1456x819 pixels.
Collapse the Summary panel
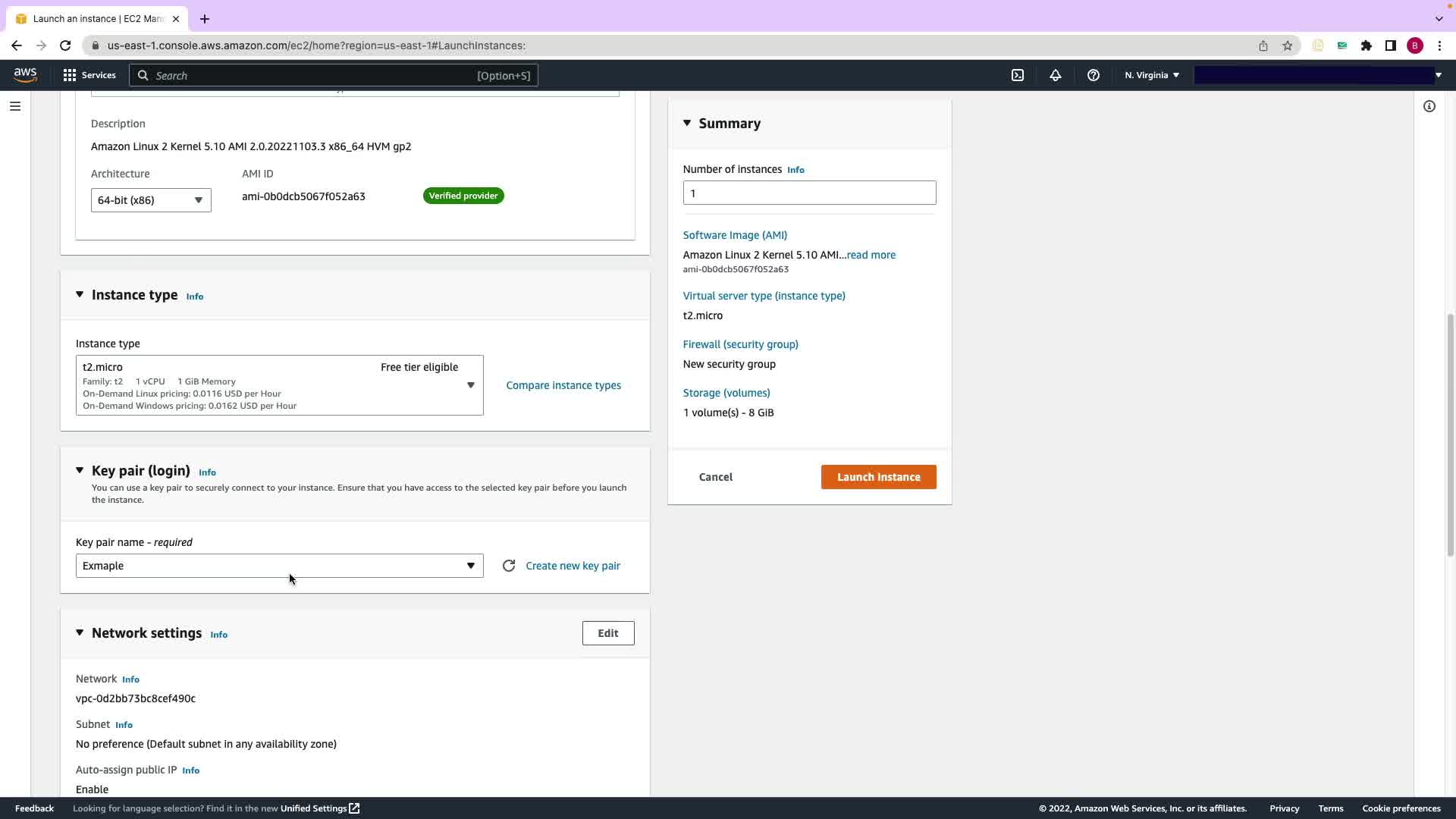click(687, 123)
